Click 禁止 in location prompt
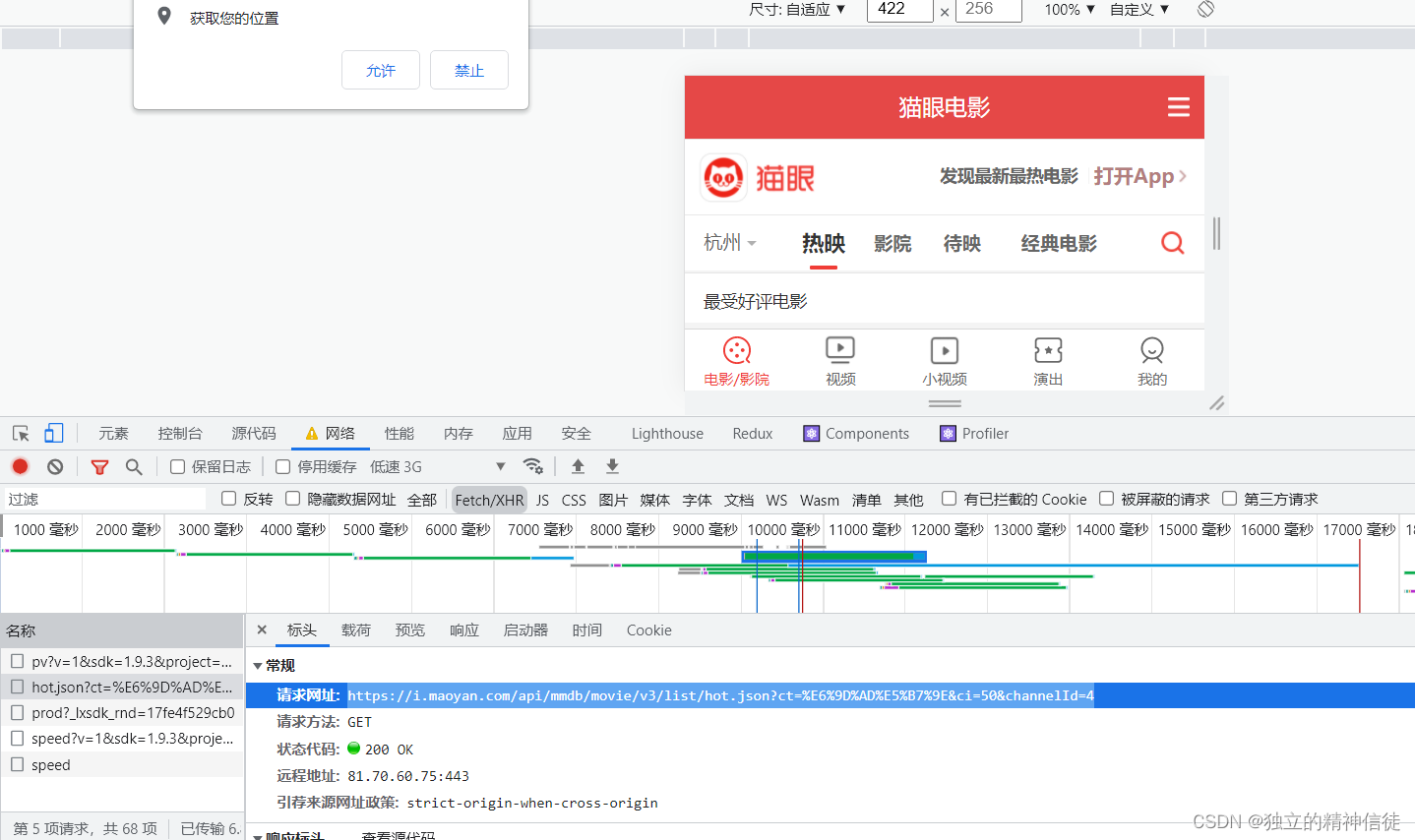This screenshot has height=840, width=1415. pyautogui.click(x=469, y=70)
